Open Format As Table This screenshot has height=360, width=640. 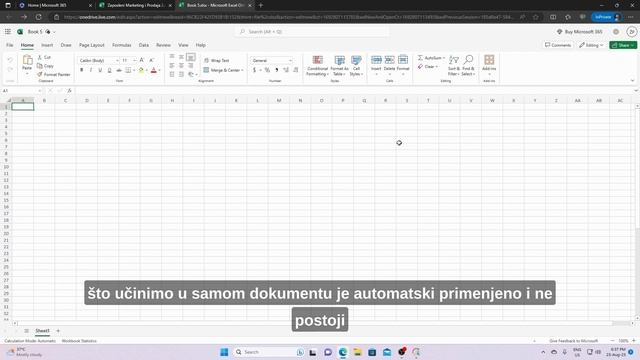point(340,65)
